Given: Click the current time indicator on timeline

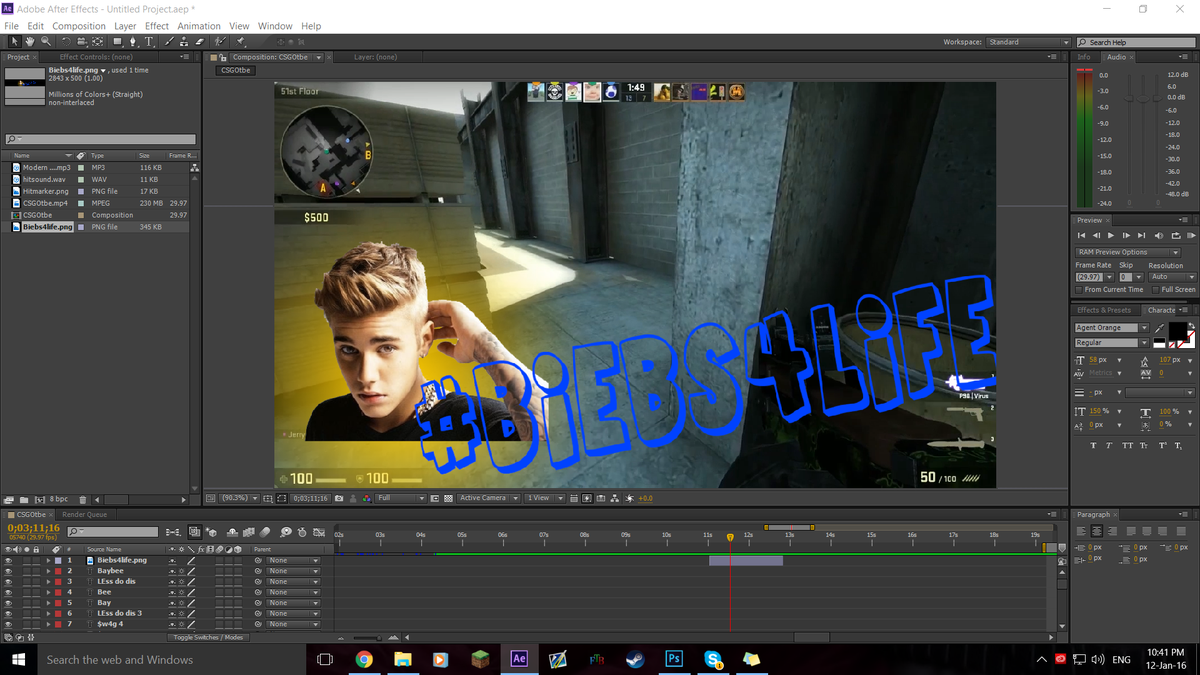Looking at the screenshot, I should tap(730, 537).
